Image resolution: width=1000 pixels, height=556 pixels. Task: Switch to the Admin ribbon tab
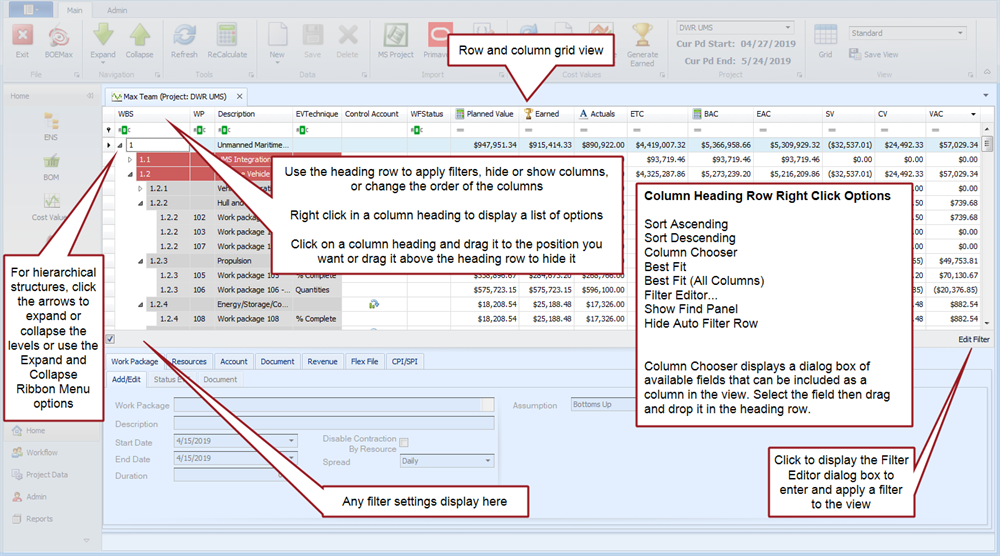pyautogui.click(x=117, y=10)
